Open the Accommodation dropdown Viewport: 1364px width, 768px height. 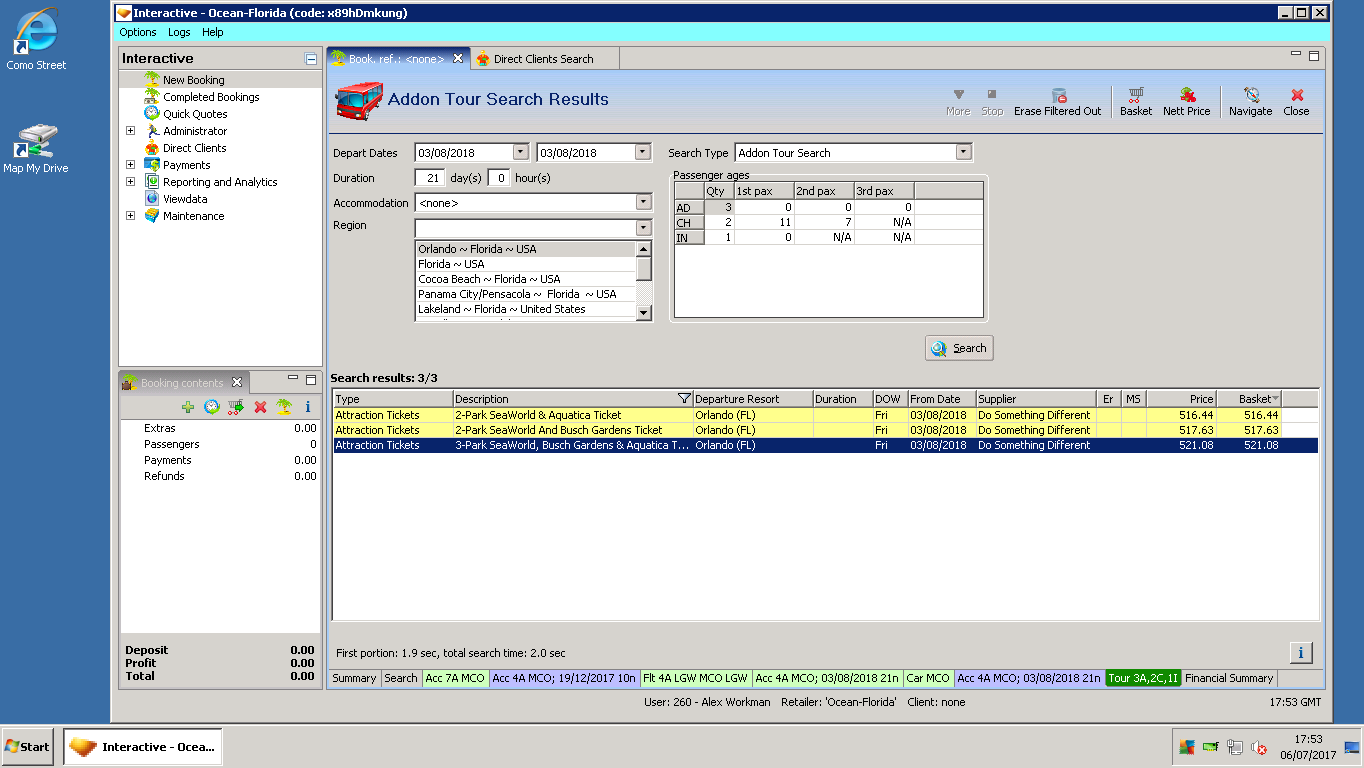point(643,203)
